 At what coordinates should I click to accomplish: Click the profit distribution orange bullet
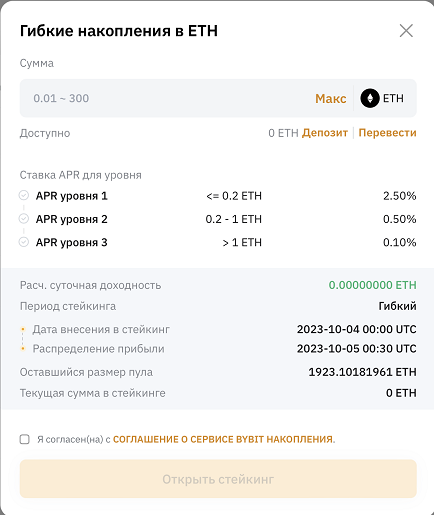click(x=23, y=349)
